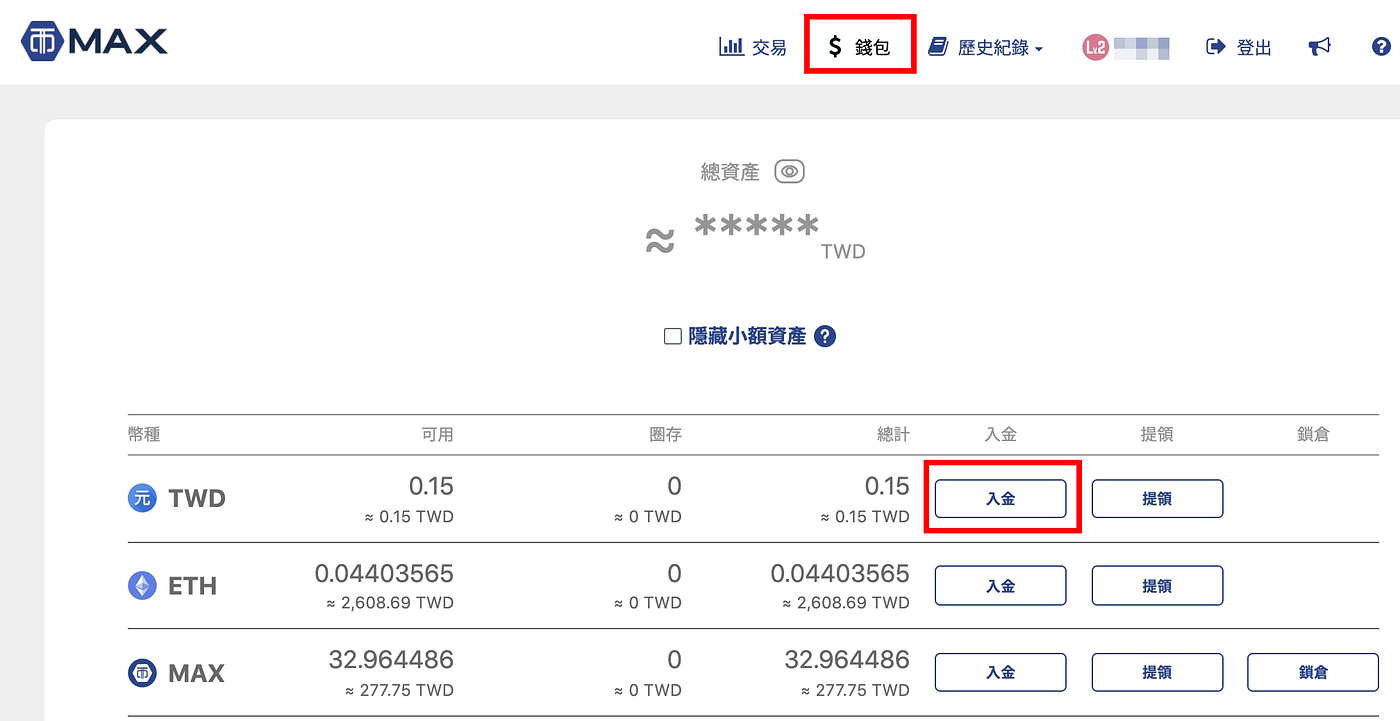Image resolution: width=1400 pixels, height=721 pixels.
Task: Show help for 隱藏小額資產 option
Action: point(825,336)
